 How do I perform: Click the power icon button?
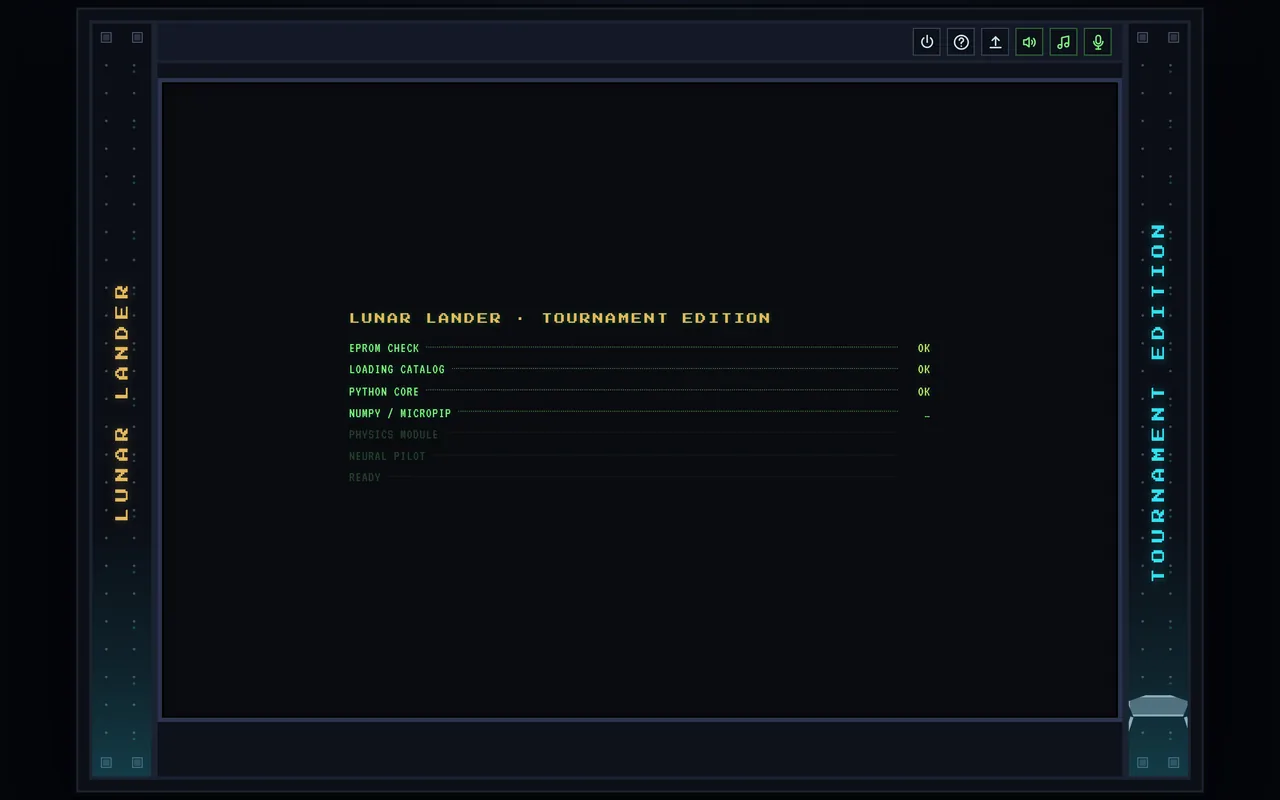pos(927,42)
